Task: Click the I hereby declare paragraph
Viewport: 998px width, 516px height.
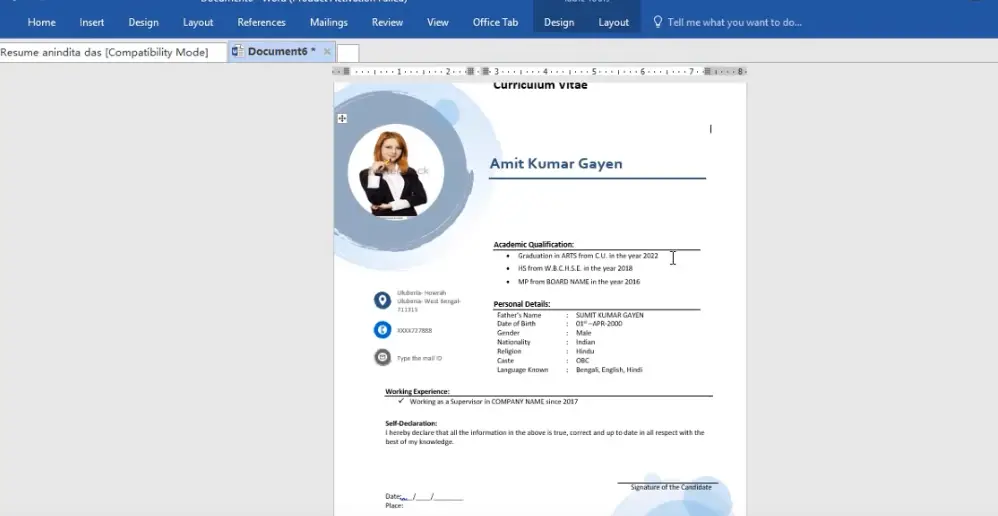Action: tap(545, 437)
